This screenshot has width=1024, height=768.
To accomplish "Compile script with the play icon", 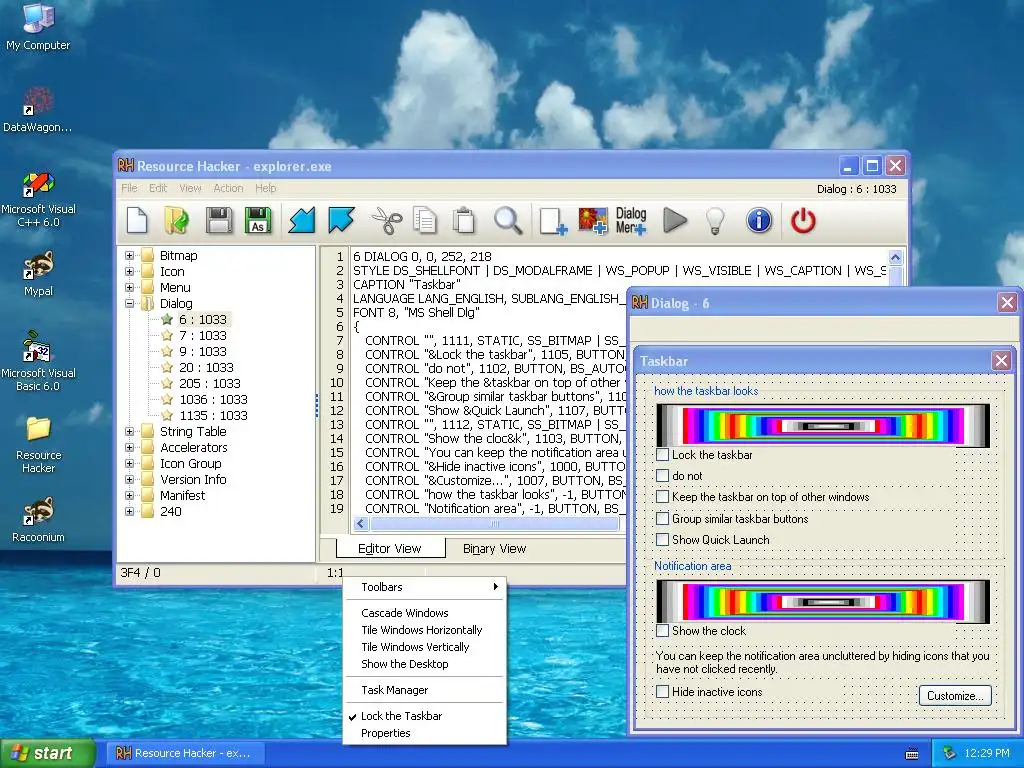I will (675, 220).
